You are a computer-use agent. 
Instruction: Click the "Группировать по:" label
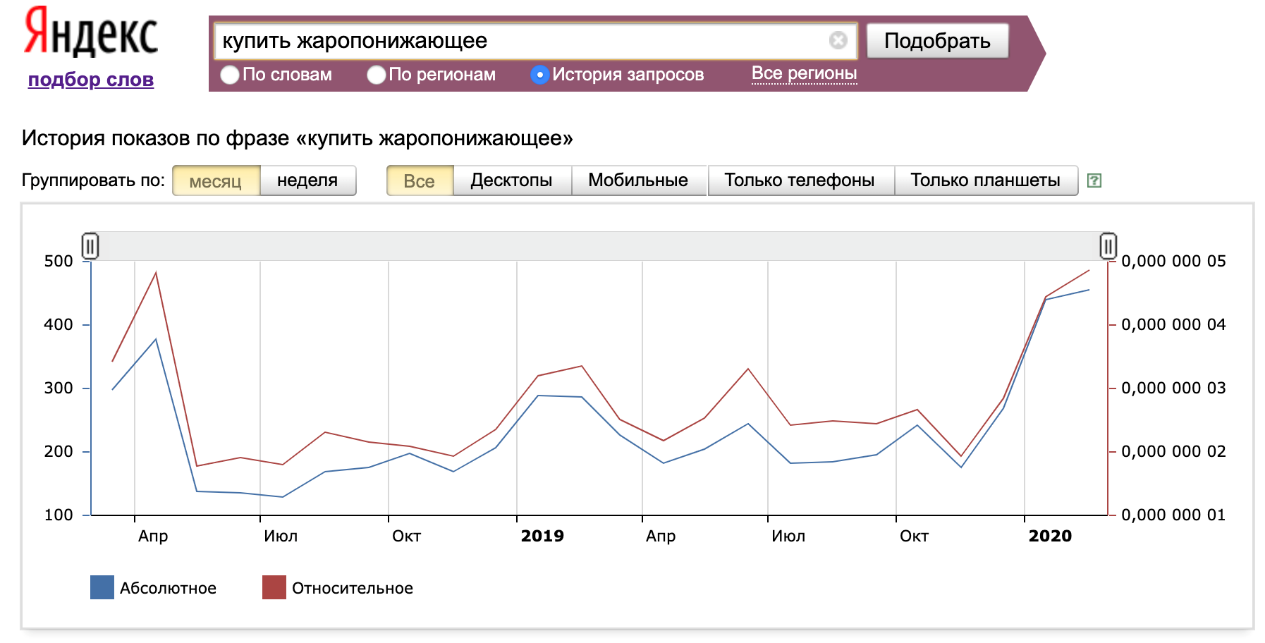point(93,181)
